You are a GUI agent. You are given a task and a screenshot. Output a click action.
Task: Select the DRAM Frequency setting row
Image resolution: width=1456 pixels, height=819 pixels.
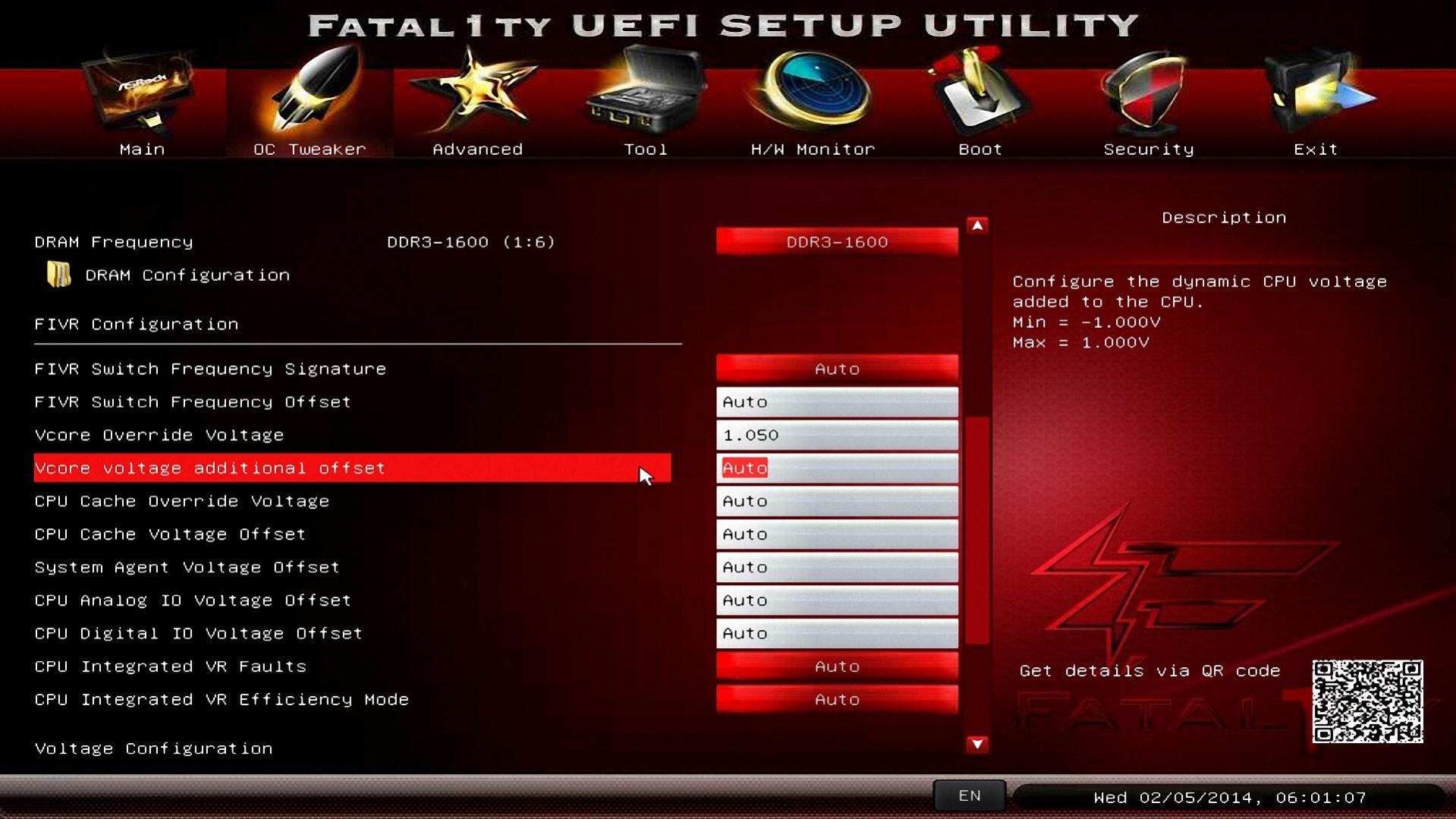click(x=114, y=241)
